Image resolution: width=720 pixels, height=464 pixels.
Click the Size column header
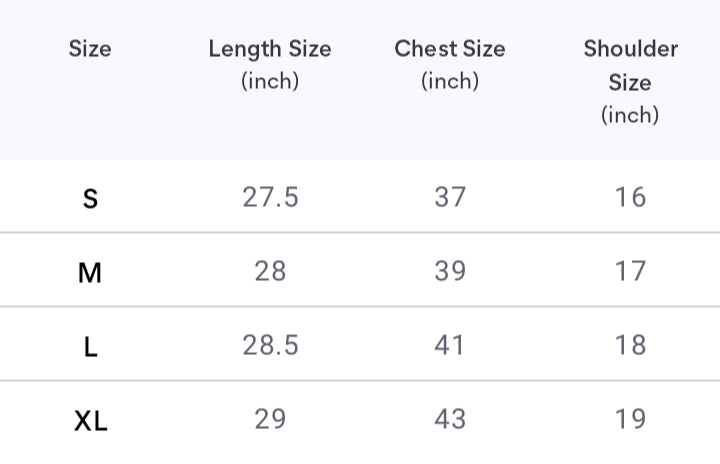(90, 49)
